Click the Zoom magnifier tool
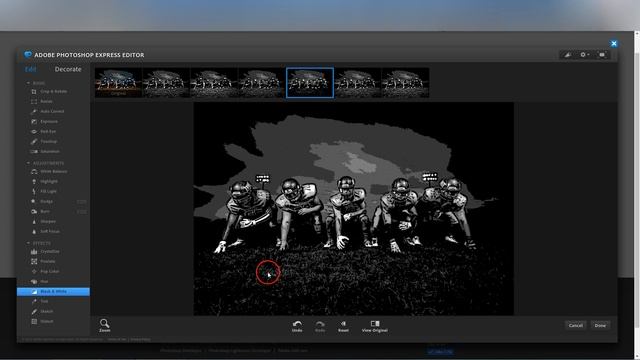 (x=104, y=325)
